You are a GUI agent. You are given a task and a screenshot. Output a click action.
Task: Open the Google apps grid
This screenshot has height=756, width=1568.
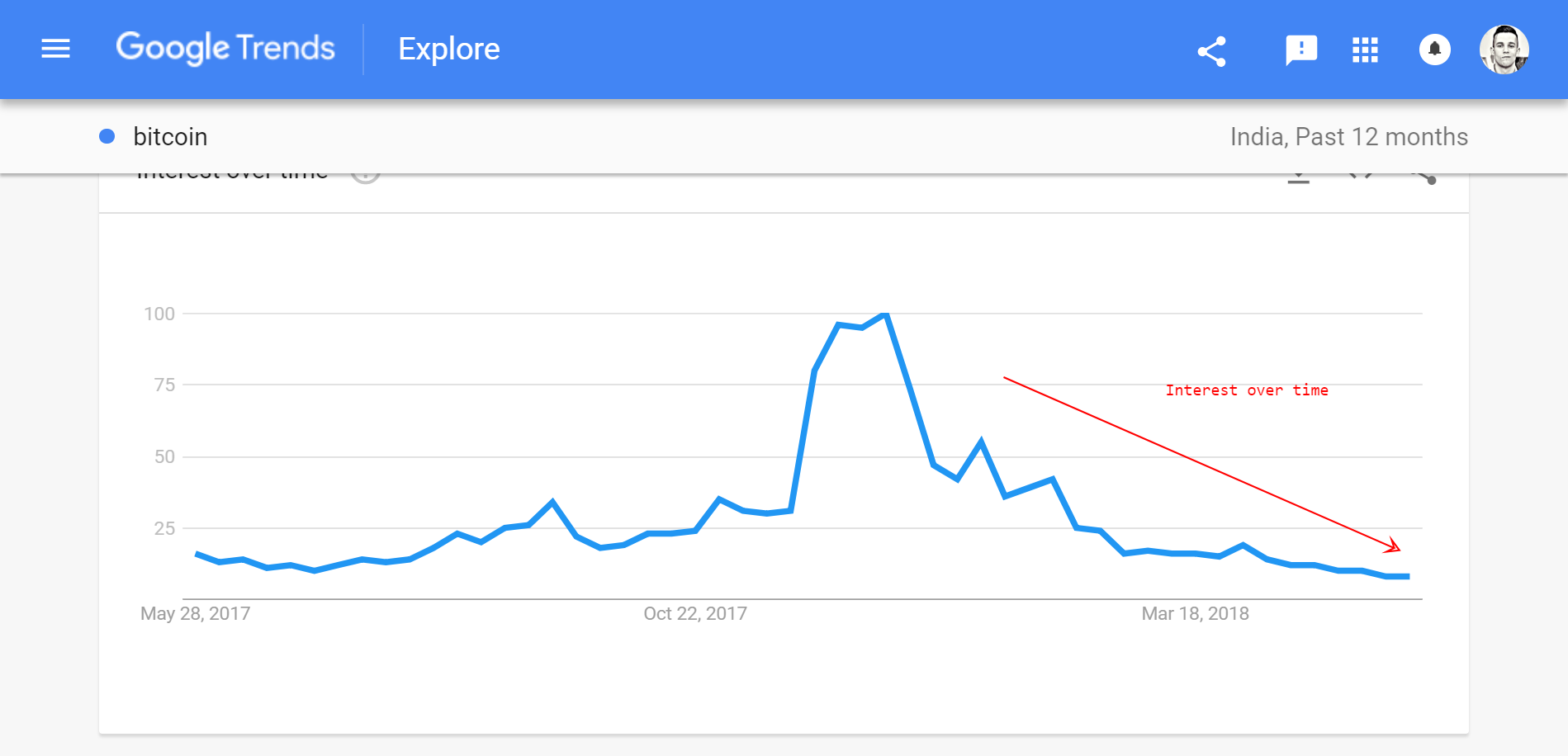(x=1365, y=50)
